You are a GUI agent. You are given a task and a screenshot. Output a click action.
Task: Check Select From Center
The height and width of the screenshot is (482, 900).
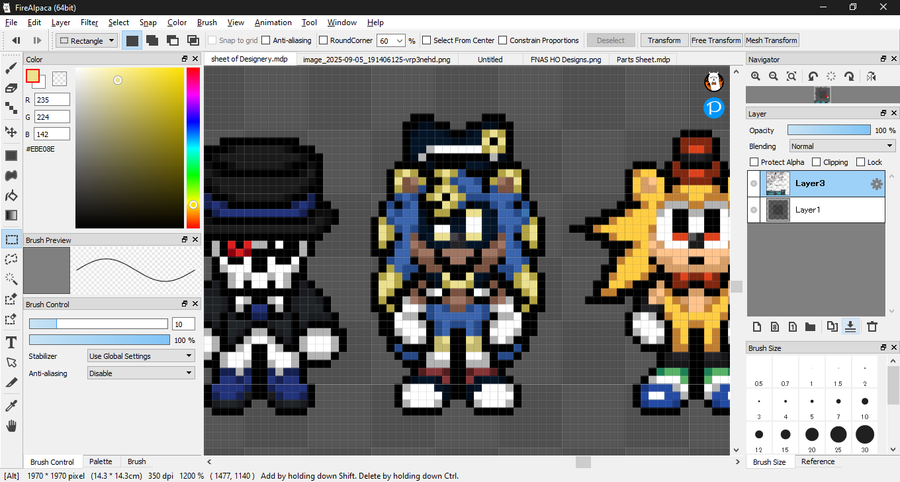point(426,40)
